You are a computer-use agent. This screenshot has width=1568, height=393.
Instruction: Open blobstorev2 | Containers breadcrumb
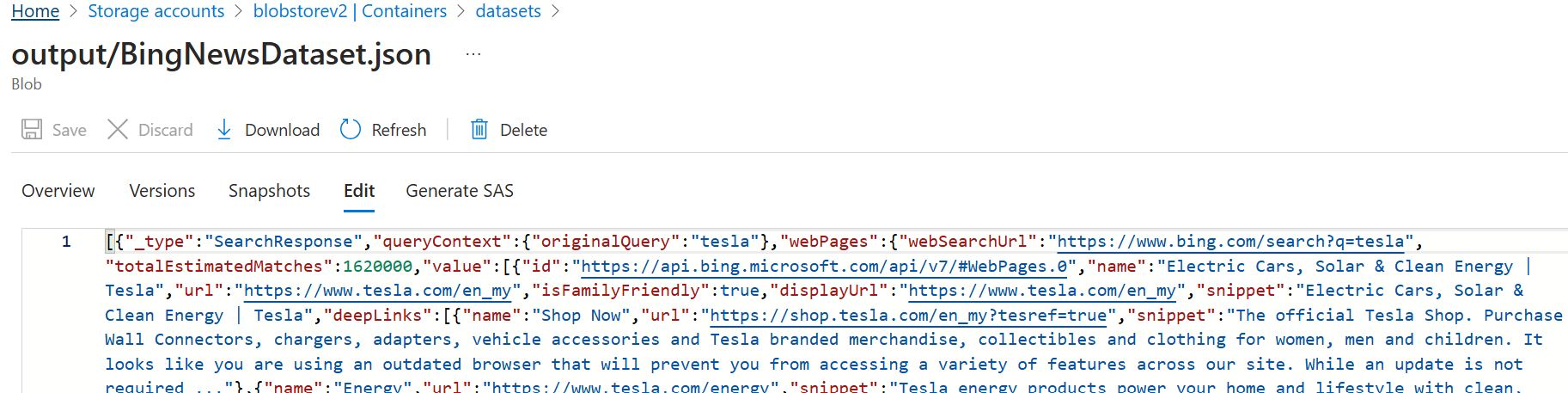pyautogui.click(x=350, y=11)
